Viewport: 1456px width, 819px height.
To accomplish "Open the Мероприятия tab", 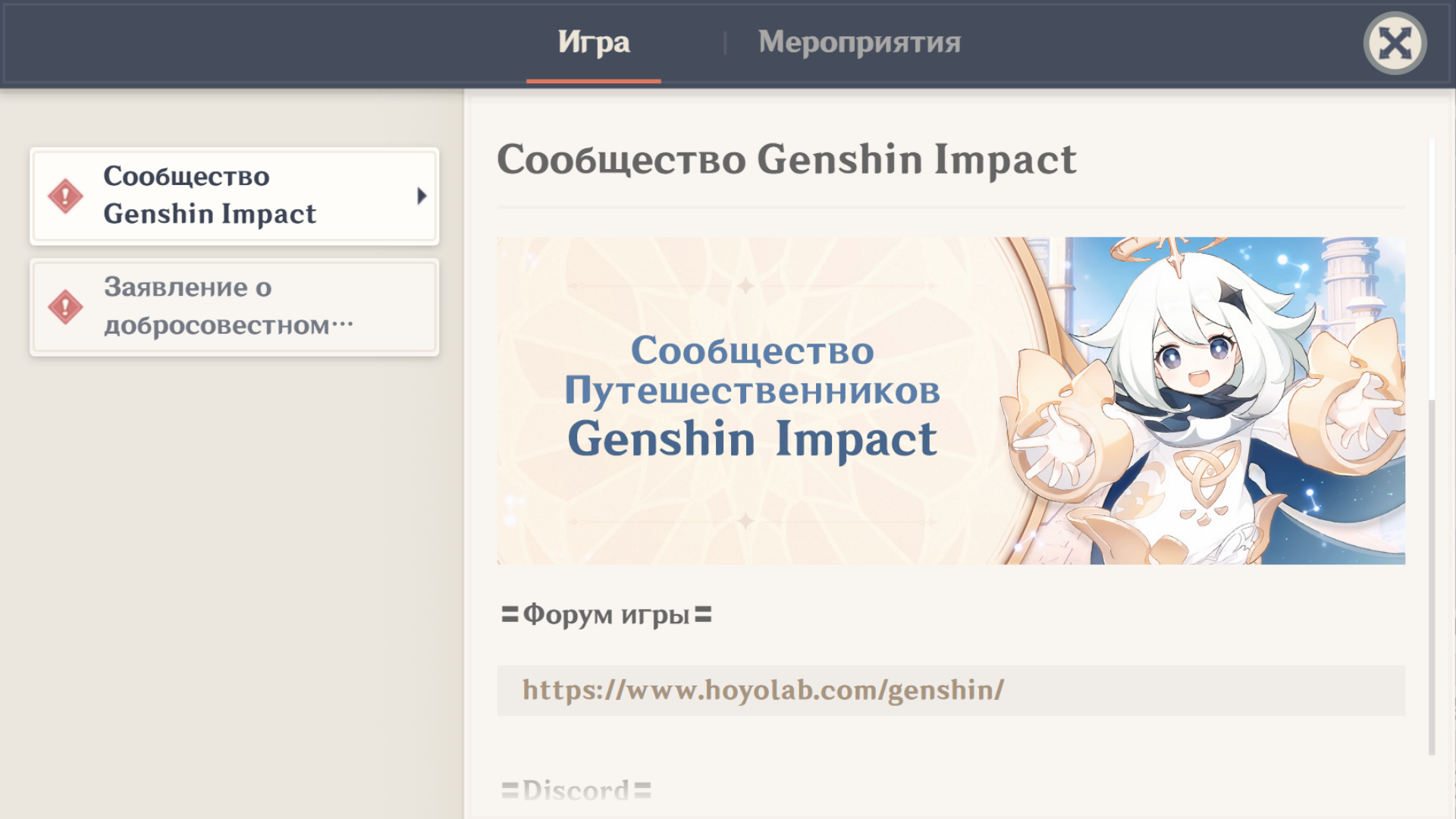I will coord(859,42).
